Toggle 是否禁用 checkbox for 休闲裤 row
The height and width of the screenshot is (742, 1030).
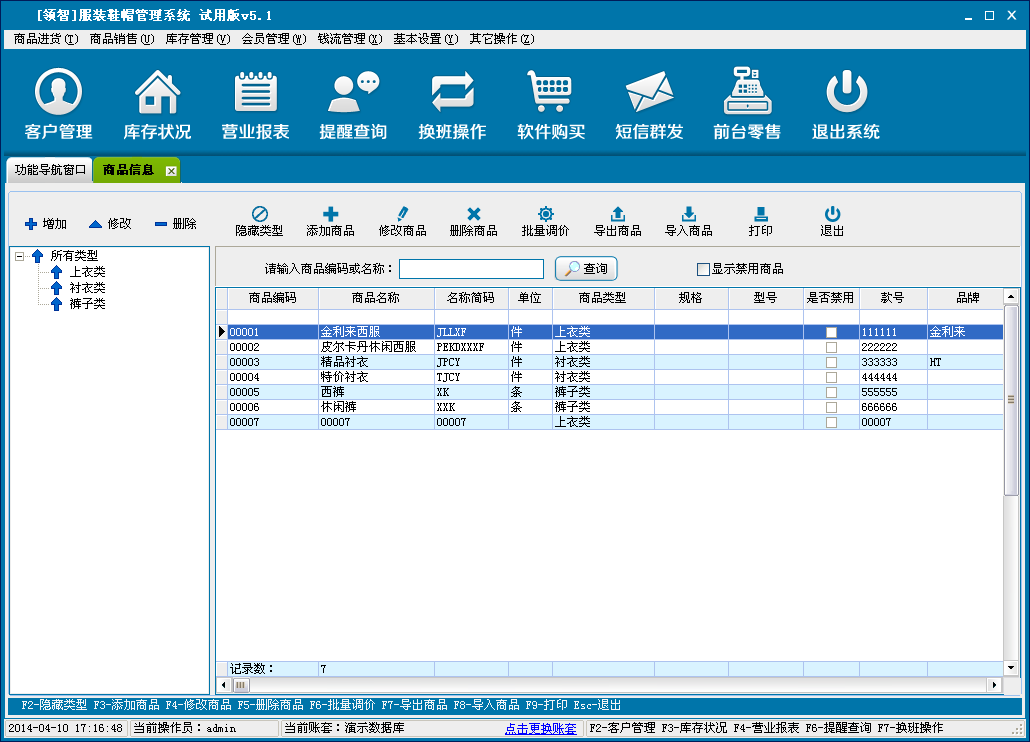pyautogui.click(x=831, y=407)
